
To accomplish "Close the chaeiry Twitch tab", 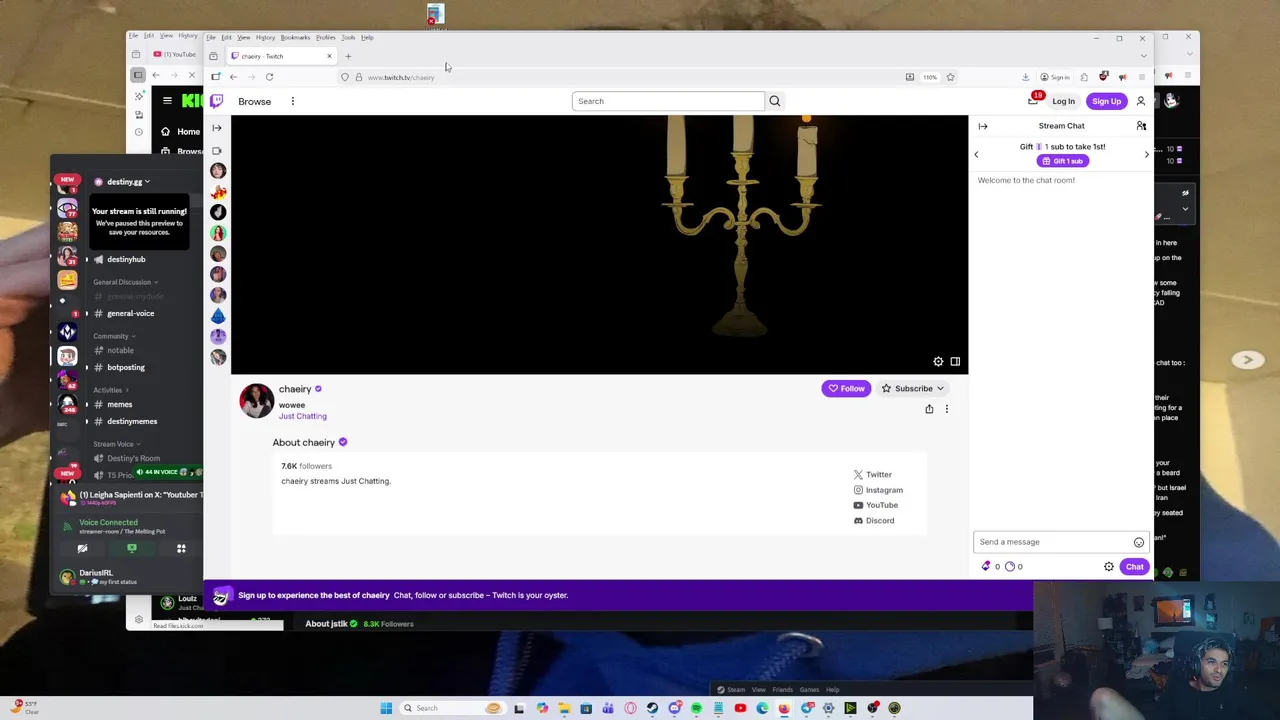I will 328,56.
